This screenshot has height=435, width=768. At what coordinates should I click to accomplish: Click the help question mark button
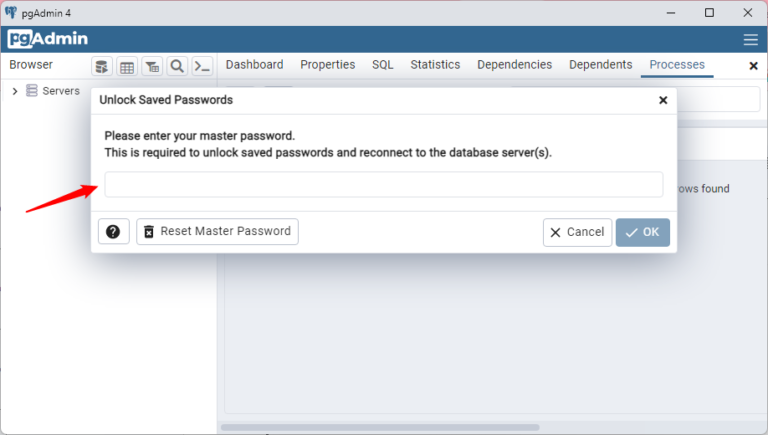(113, 232)
